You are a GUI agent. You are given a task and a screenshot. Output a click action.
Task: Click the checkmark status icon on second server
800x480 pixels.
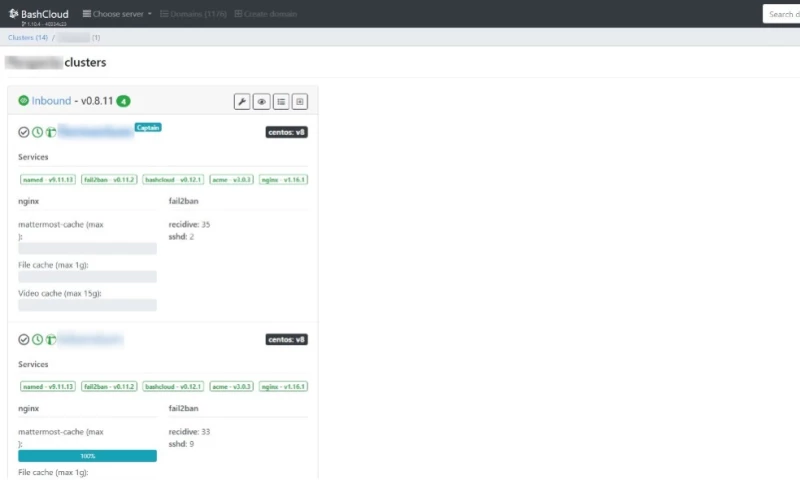click(x=24, y=339)
